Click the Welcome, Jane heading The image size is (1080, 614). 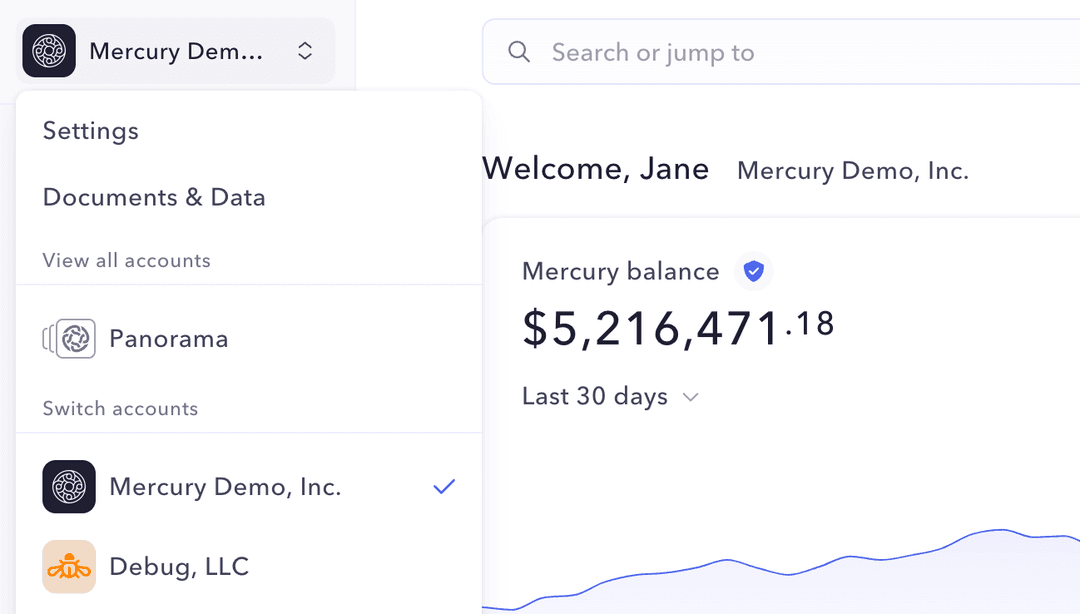coord(596,169)
